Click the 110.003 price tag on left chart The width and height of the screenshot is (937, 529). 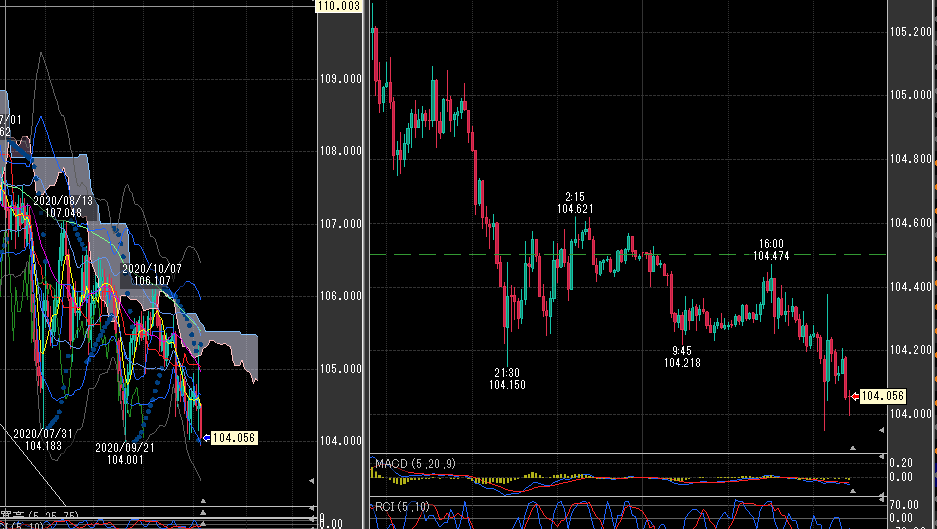click(x=339, y=6)
